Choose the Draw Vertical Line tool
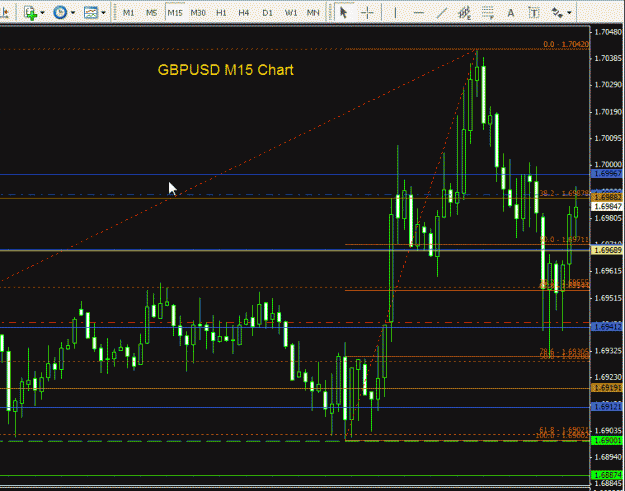 tap(395, 13)
